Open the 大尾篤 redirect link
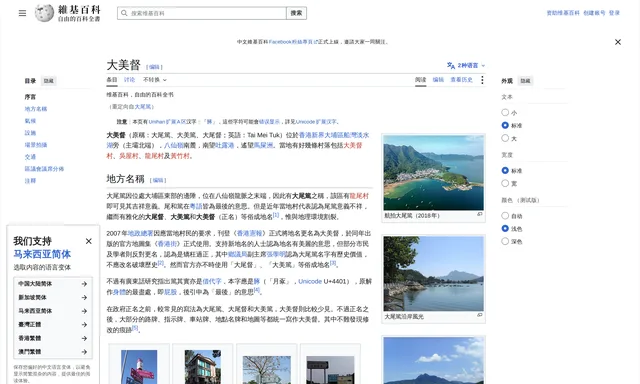Viewport: 640px width, 384px height. coord(143,107)
